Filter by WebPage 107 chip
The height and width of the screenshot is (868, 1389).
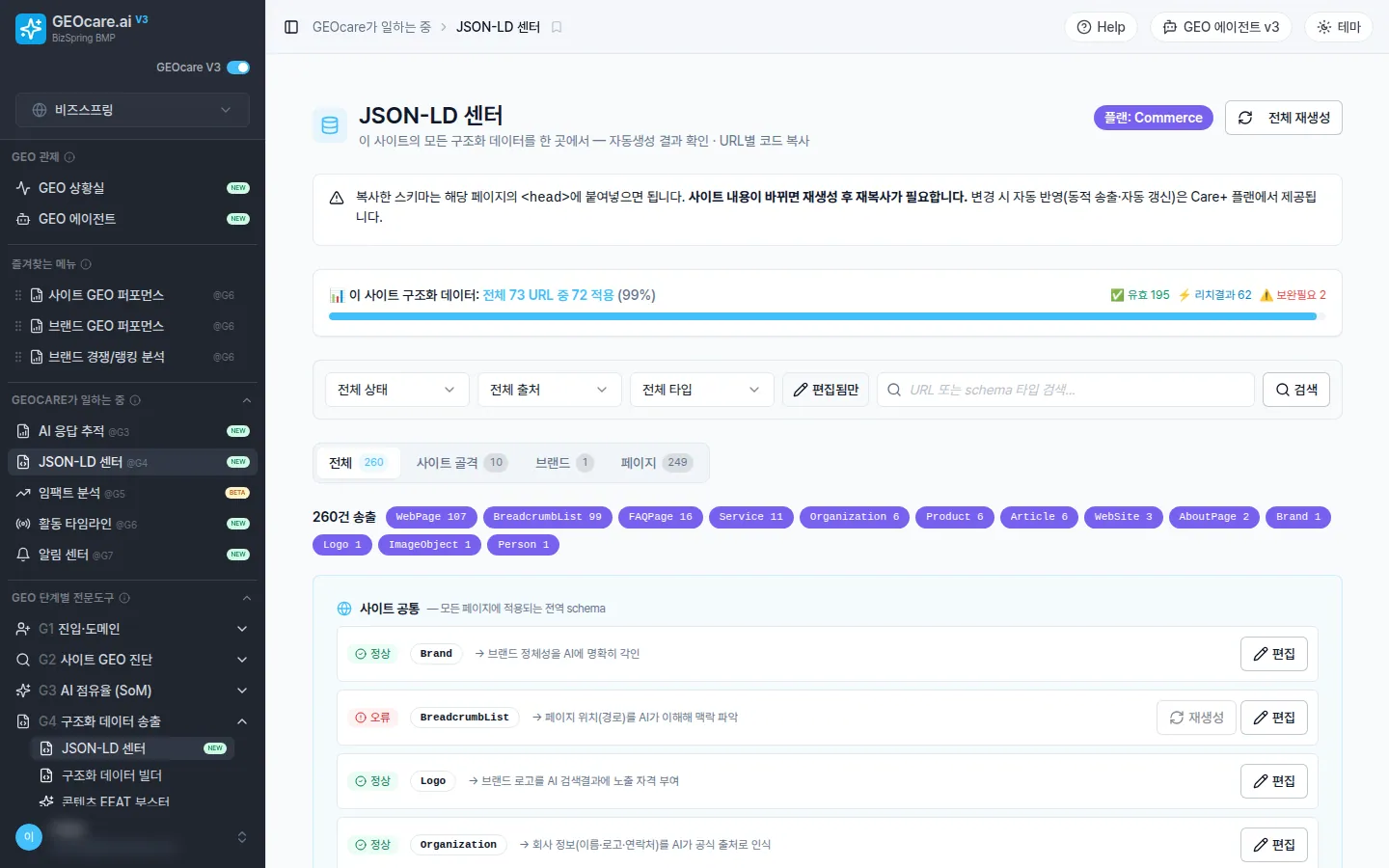(431, 517)
